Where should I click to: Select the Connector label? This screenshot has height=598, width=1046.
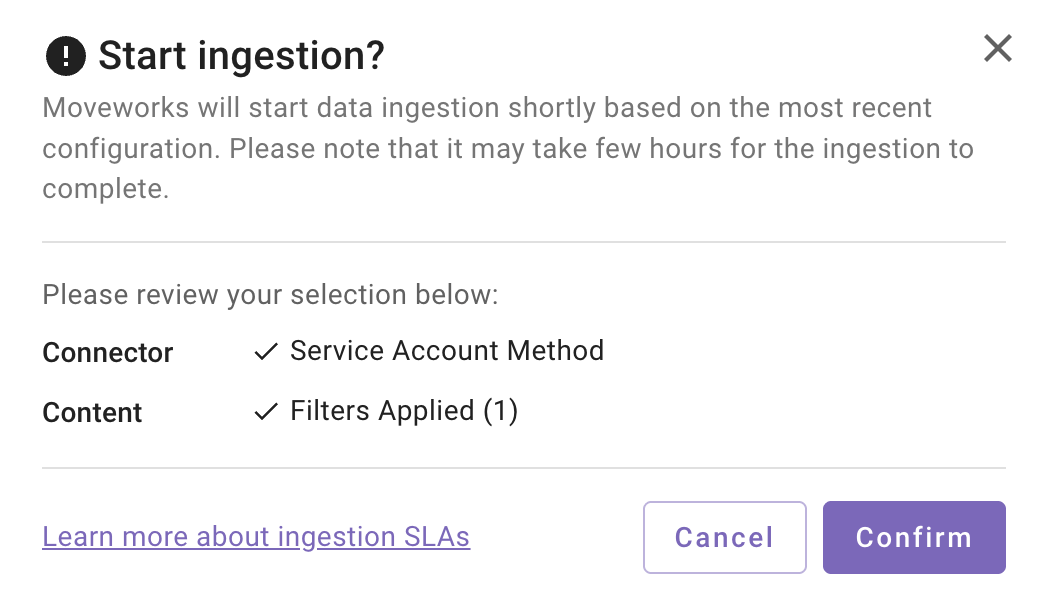click(x=108, y=353)
